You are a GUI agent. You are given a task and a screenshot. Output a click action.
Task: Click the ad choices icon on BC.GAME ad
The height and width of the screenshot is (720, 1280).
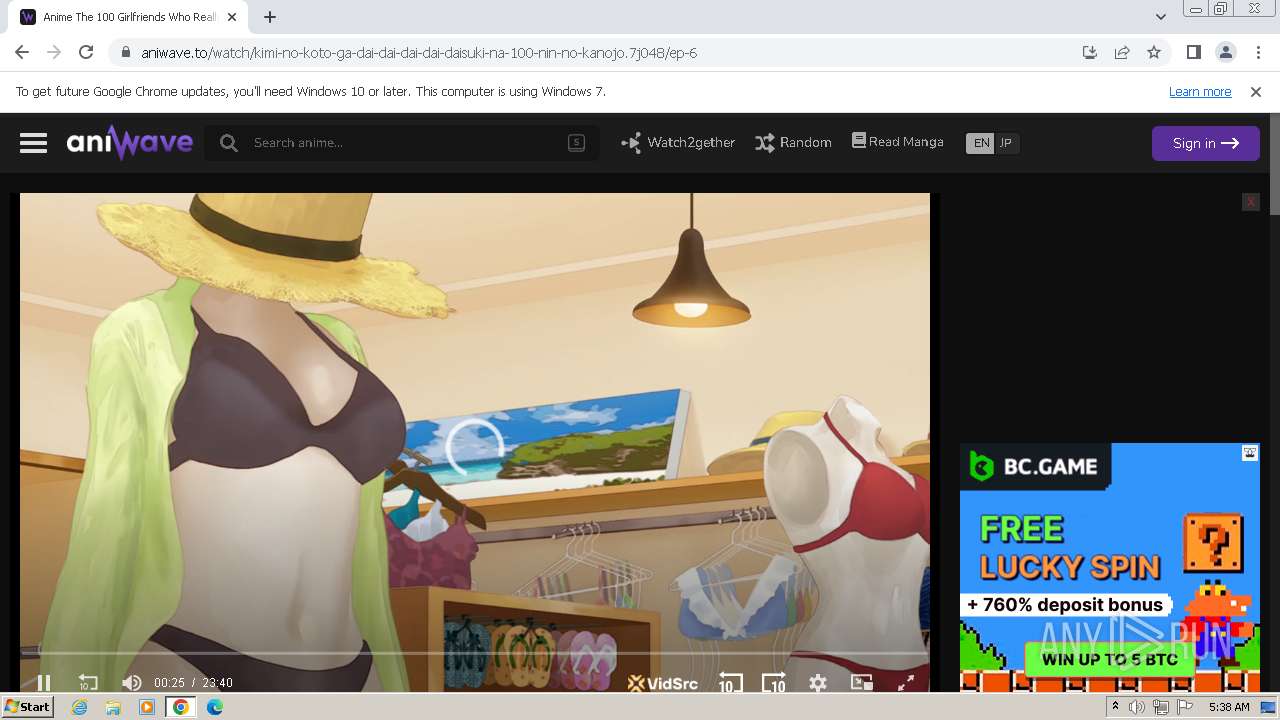pos(1250,453)
